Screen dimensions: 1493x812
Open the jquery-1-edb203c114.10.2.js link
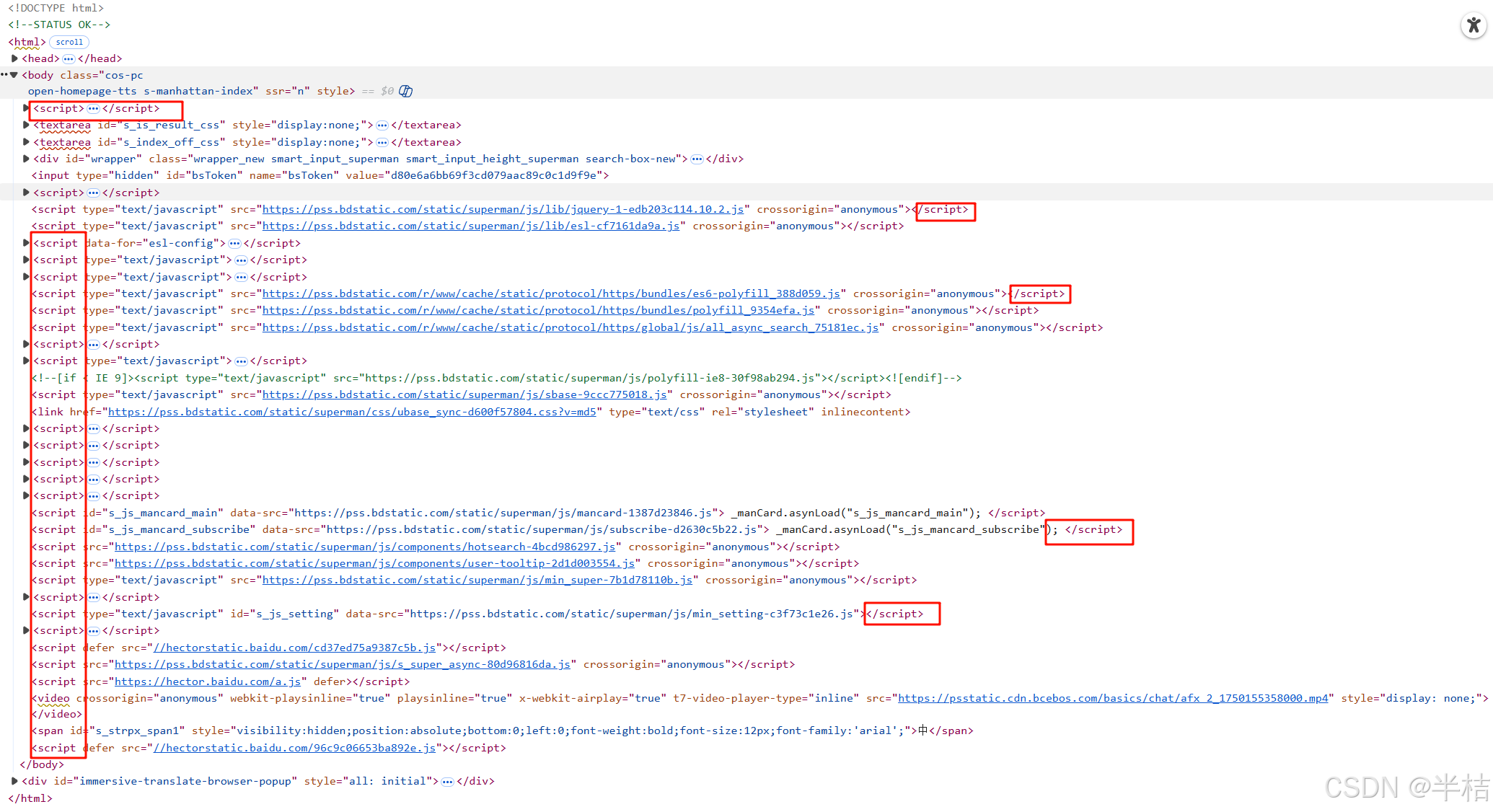(503, 209)
